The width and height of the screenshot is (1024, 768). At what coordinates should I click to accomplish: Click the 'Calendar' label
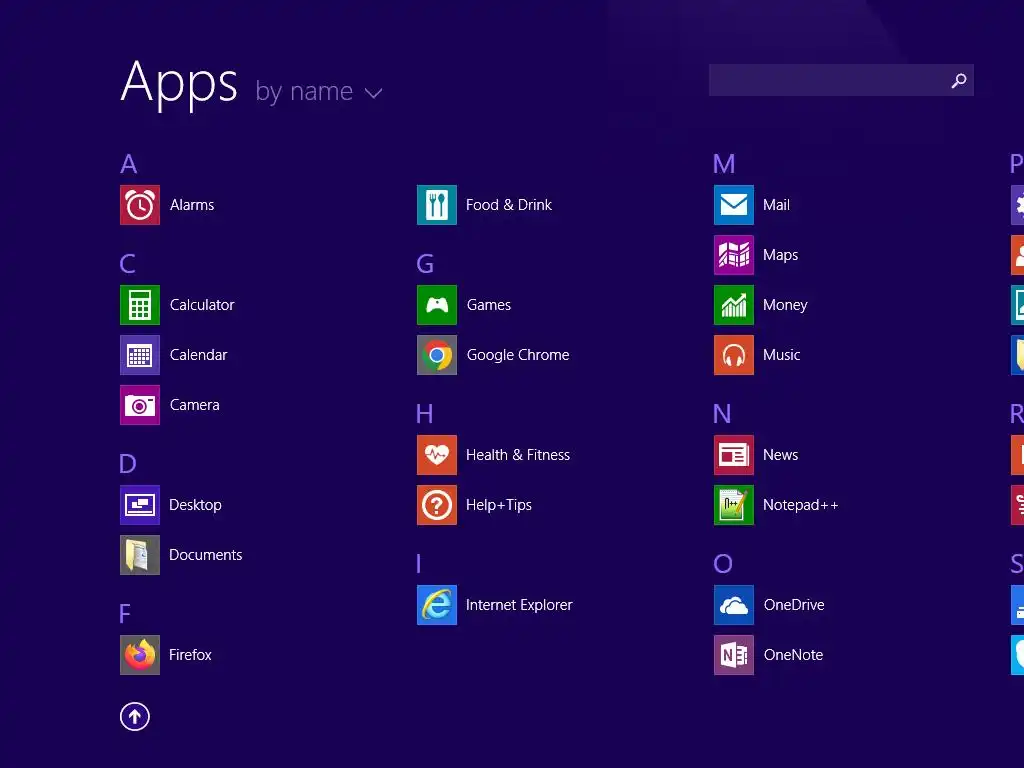(199, 355)
